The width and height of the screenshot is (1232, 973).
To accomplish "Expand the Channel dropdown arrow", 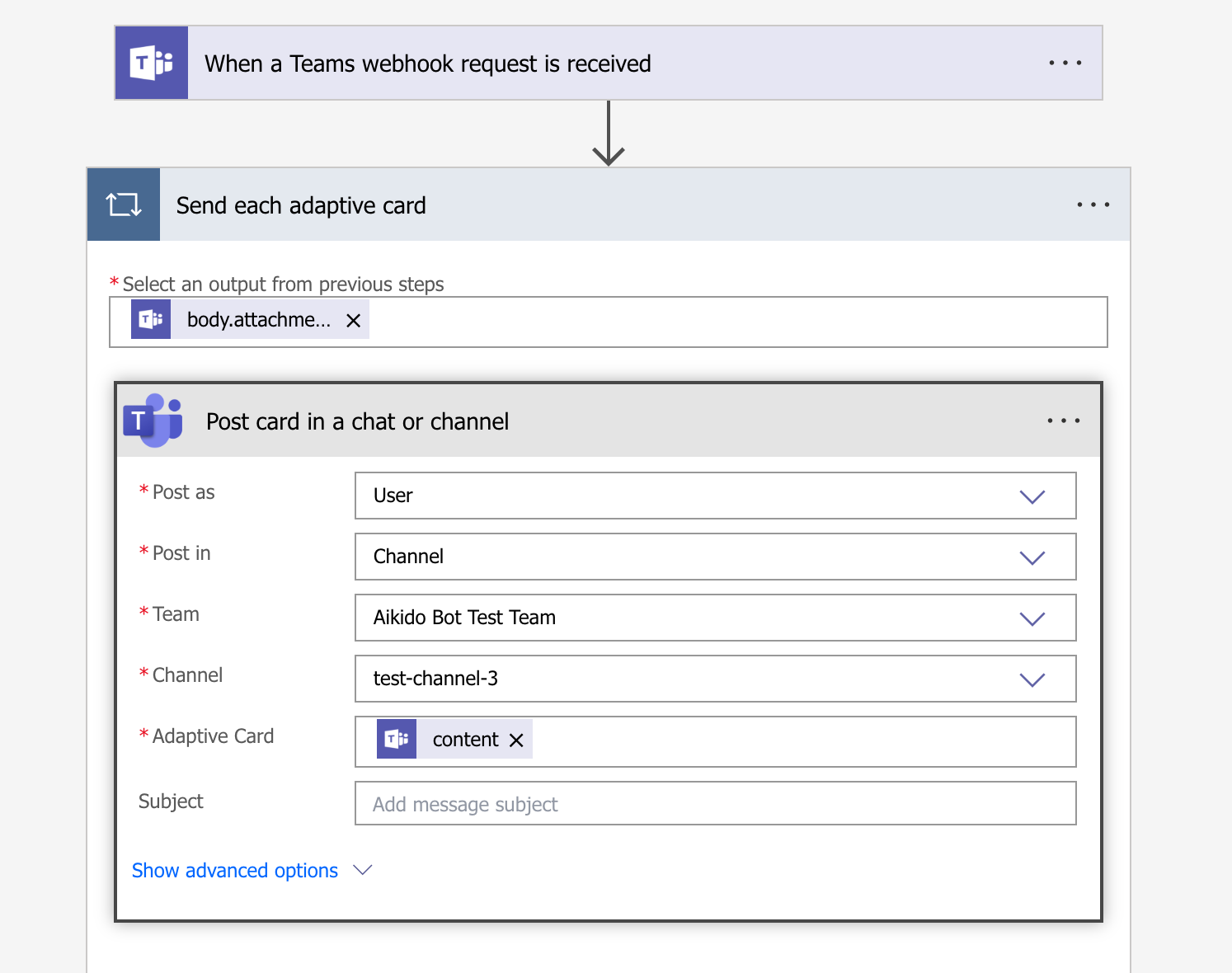I will [x=1032, y=679].
